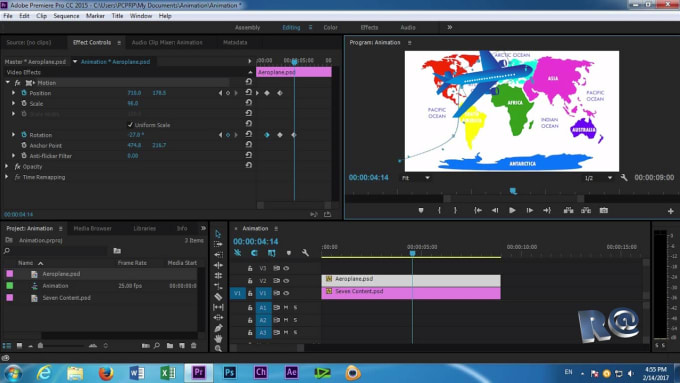680x383 pixels.
Task: Click the Position X value 710.0
Action: tap(134, 93)
